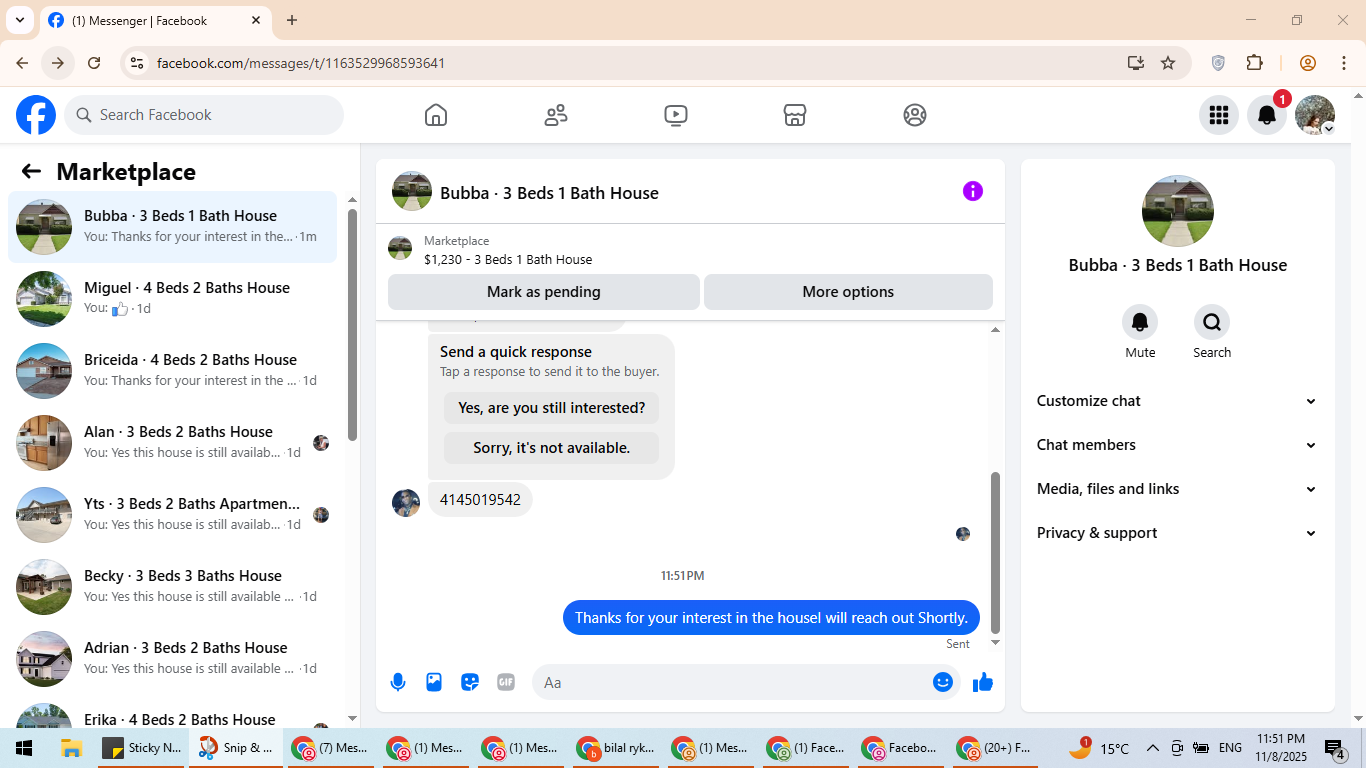Viewport: 1366px width, 768px height.
Task: Open the Becky 3 Beds 3 Baths conversation
Action: point(172,587)
